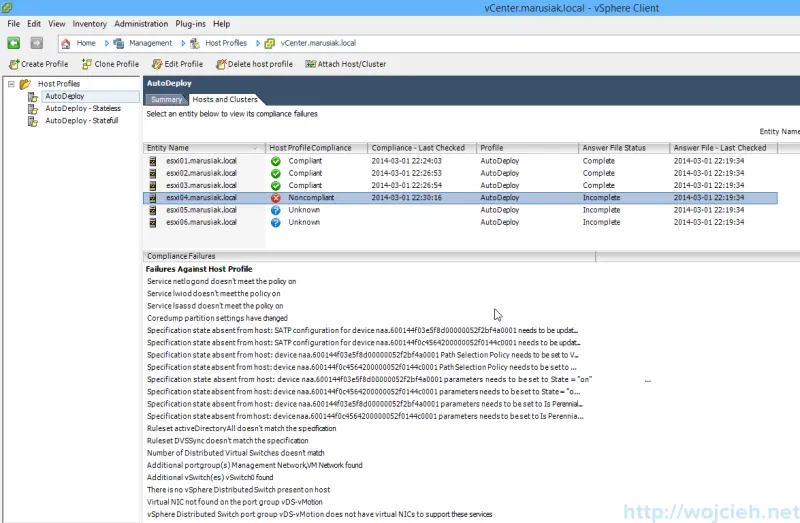This screenshot has width=800, height=523.
Task: Click the esxi06 host server icon
Action: coord(153,222)
